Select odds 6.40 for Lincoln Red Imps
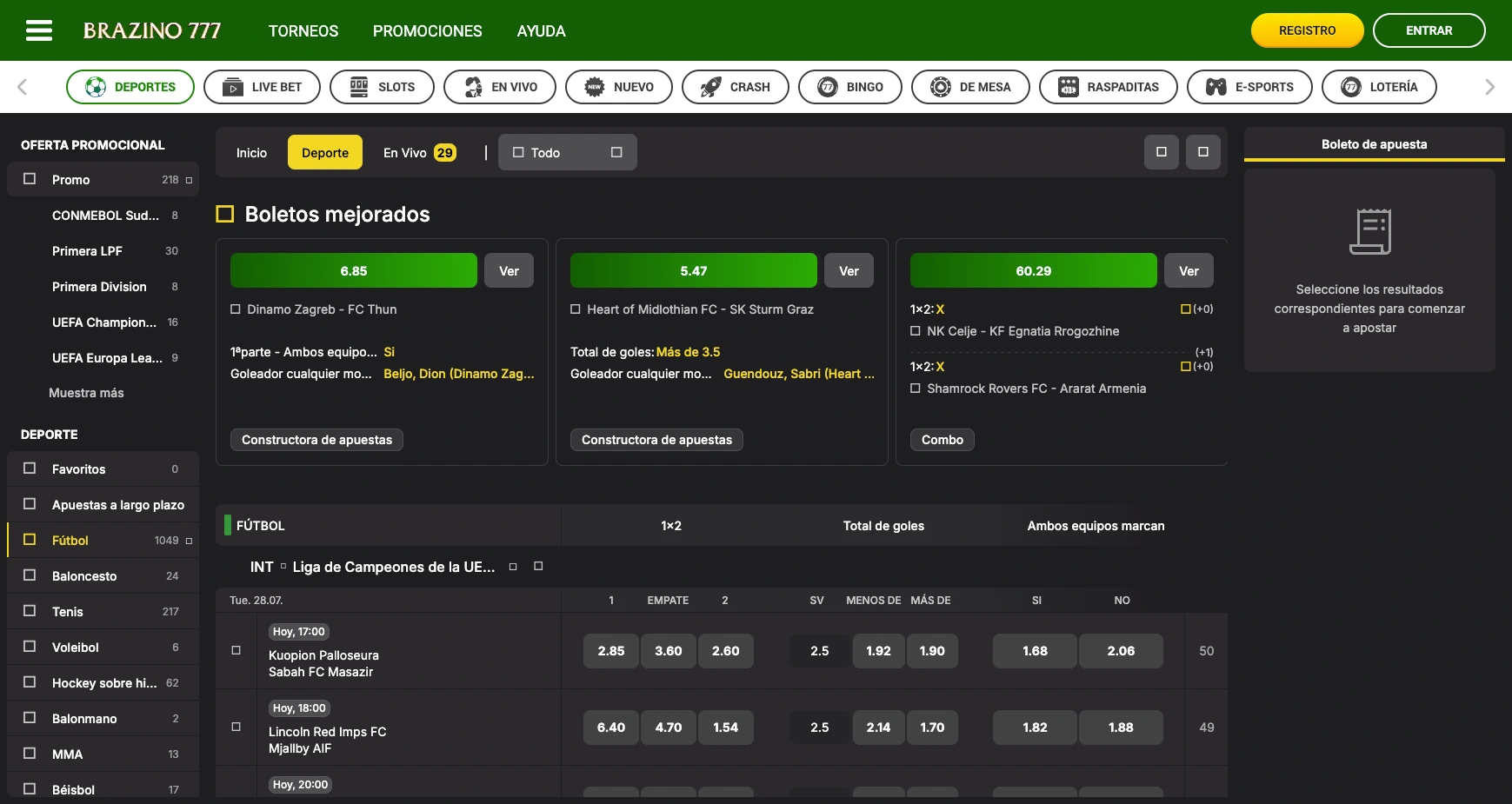The height and width of the screenshot is (804, 1512). click(611, 728)
